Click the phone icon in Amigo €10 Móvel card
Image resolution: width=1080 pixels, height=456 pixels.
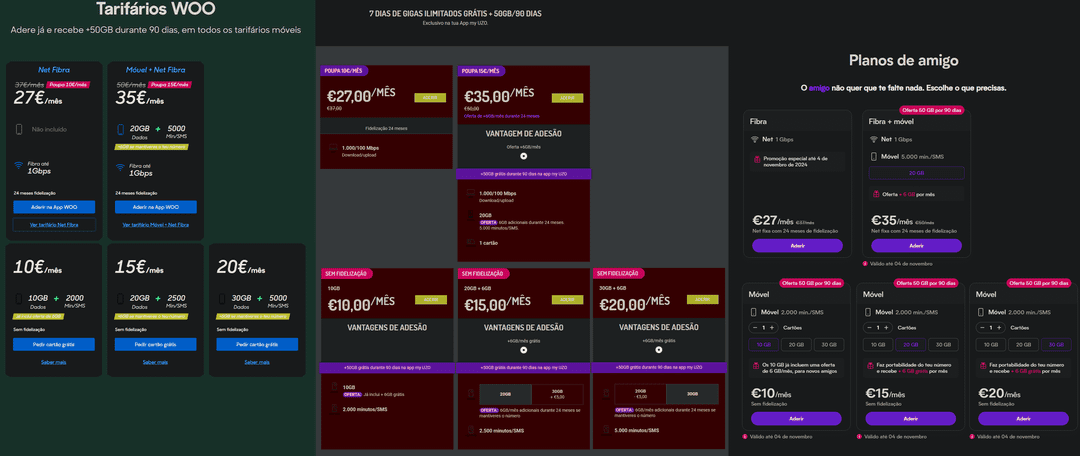click(754, 312)
